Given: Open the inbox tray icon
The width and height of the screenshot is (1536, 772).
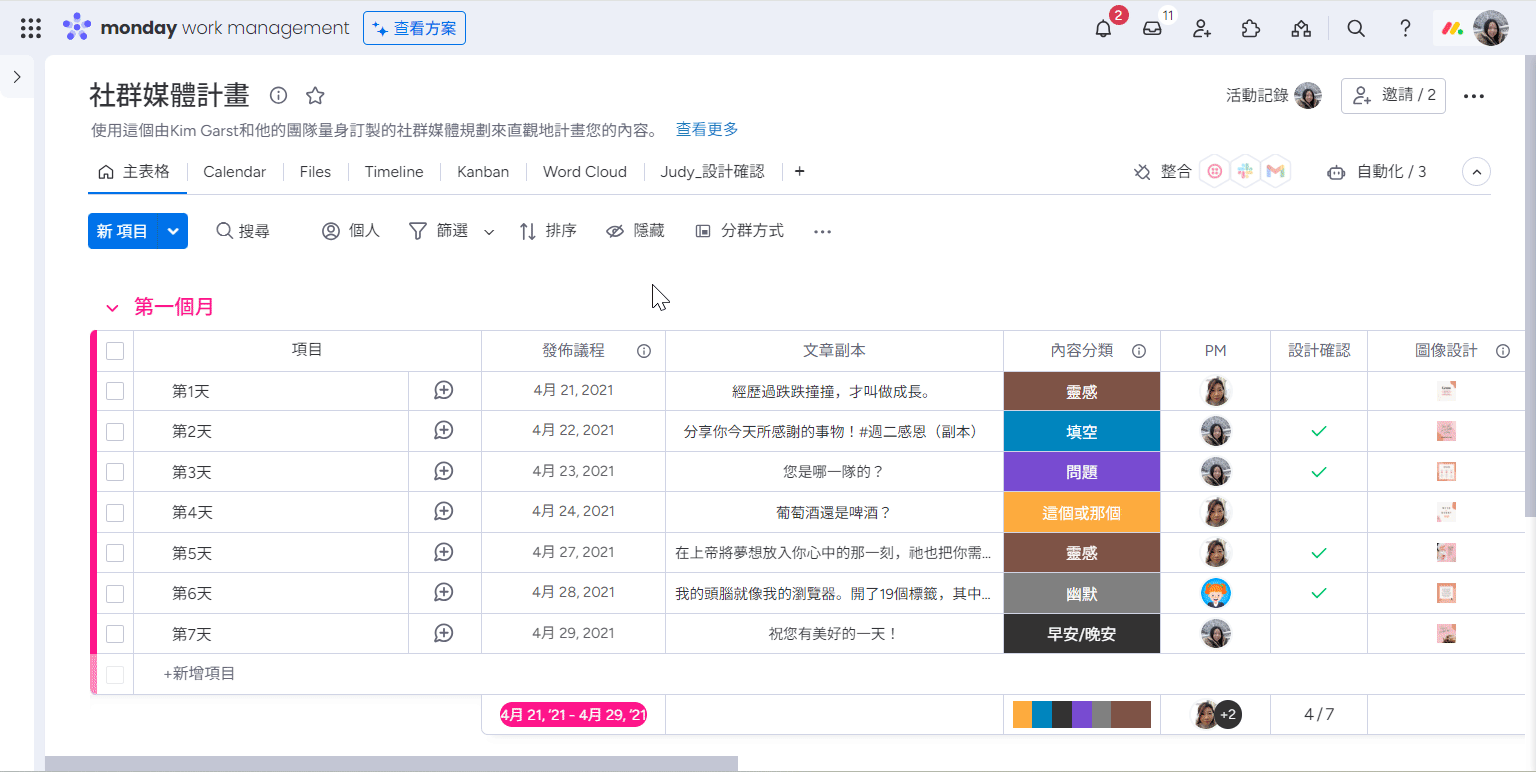Looking at the screenshot, I should point(1153,29).
